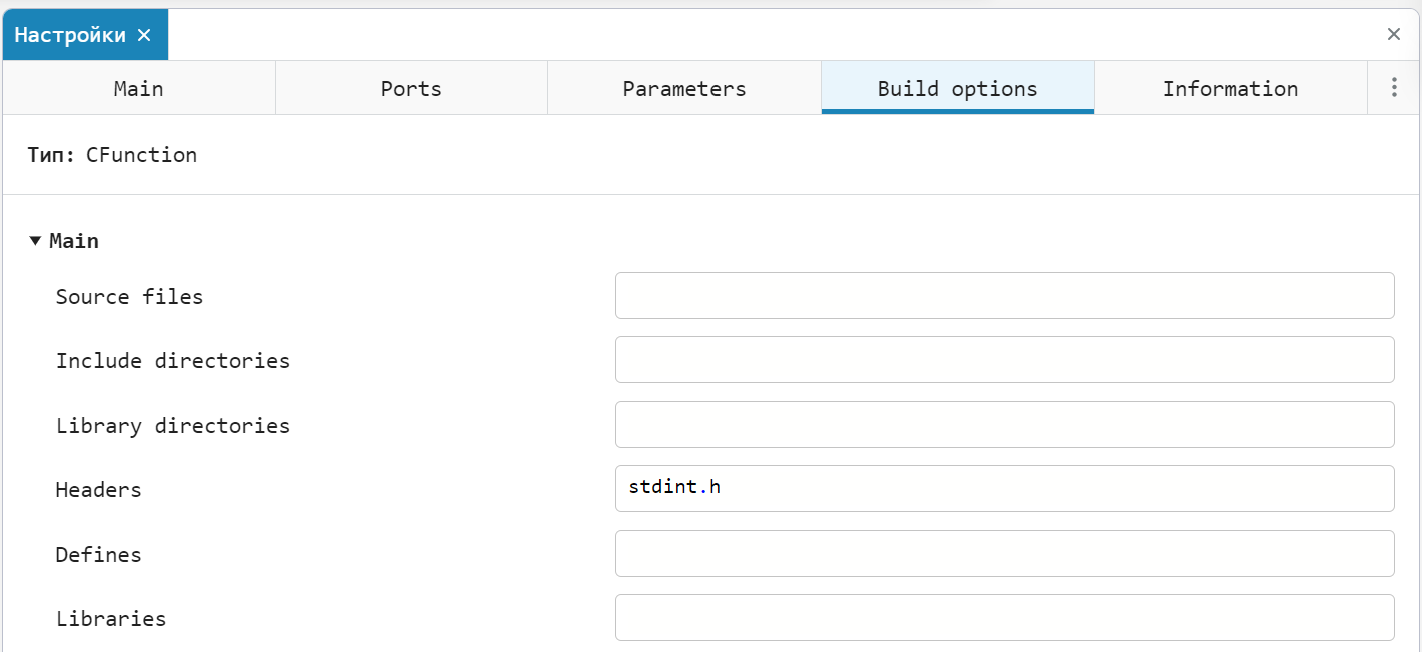Open the Ports tab
1422x652 pixels.
point(411,88)
